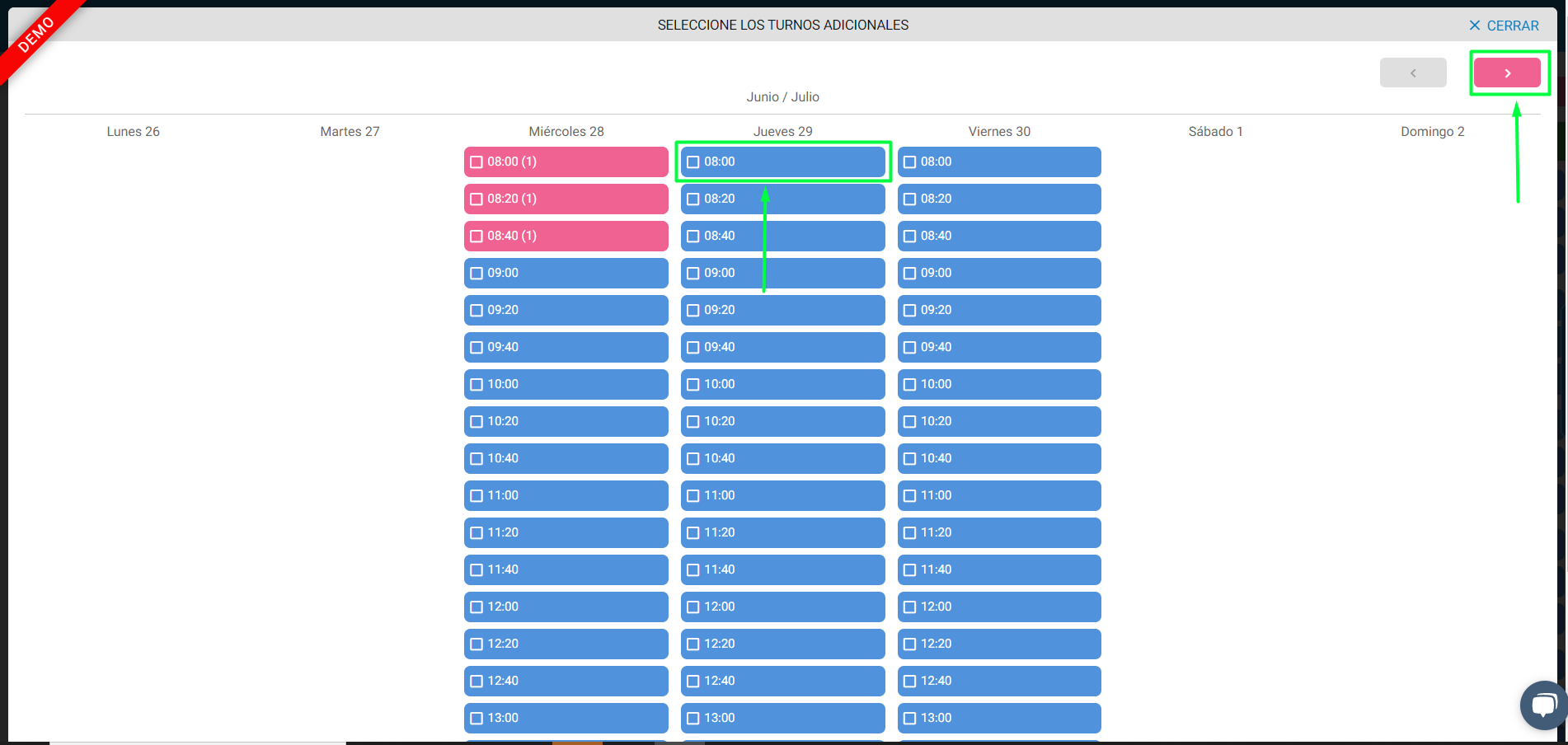Select the Miércoles 28 09:40 slot
The height and width of the screenshot is (745, 1568).
(x=566, y=347)
